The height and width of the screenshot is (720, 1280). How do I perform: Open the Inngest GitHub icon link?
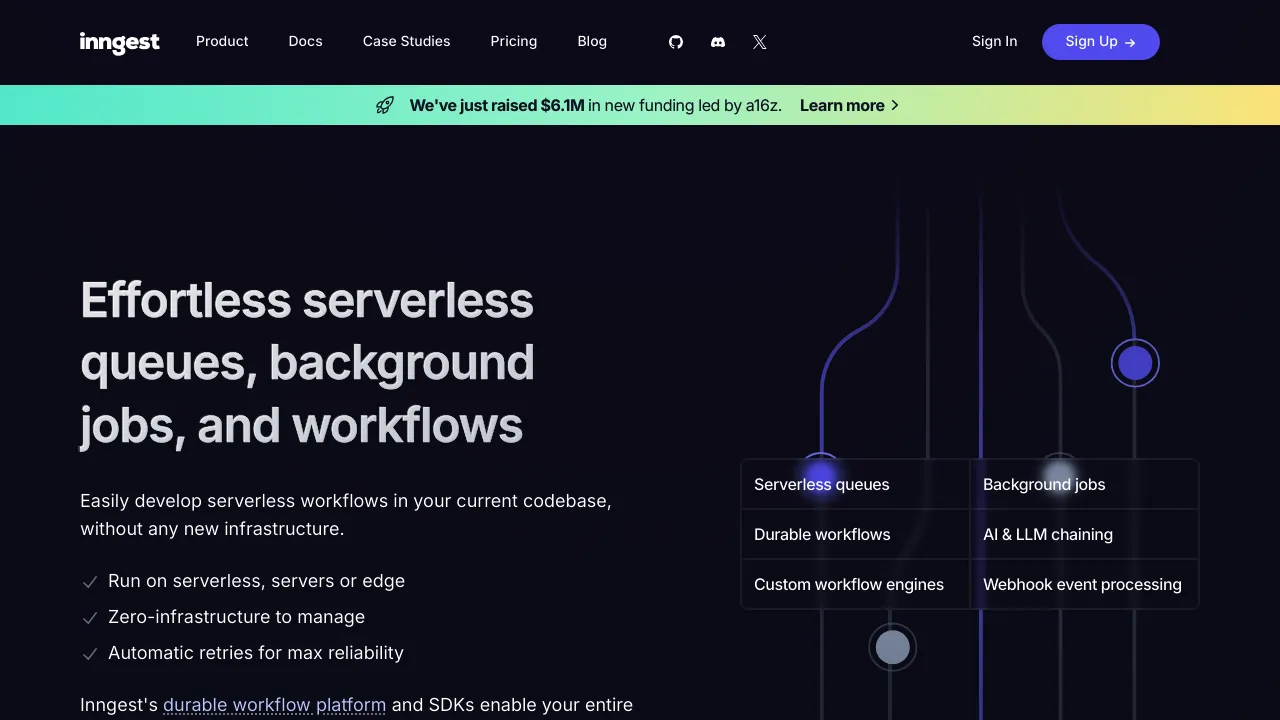pyautogui.click(x=676, y=42)
